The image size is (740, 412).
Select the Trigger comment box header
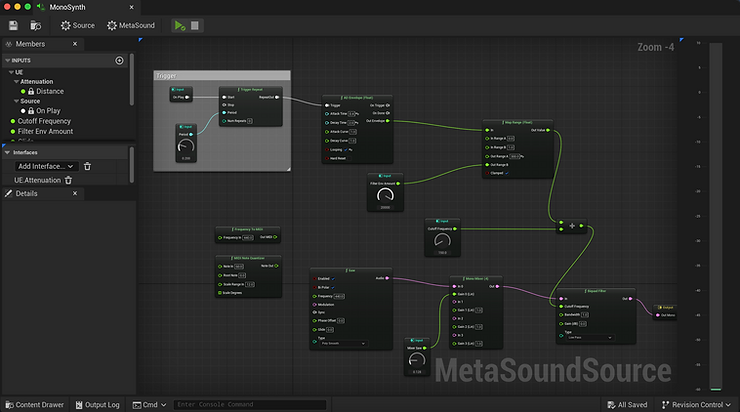tap(222, 76)
